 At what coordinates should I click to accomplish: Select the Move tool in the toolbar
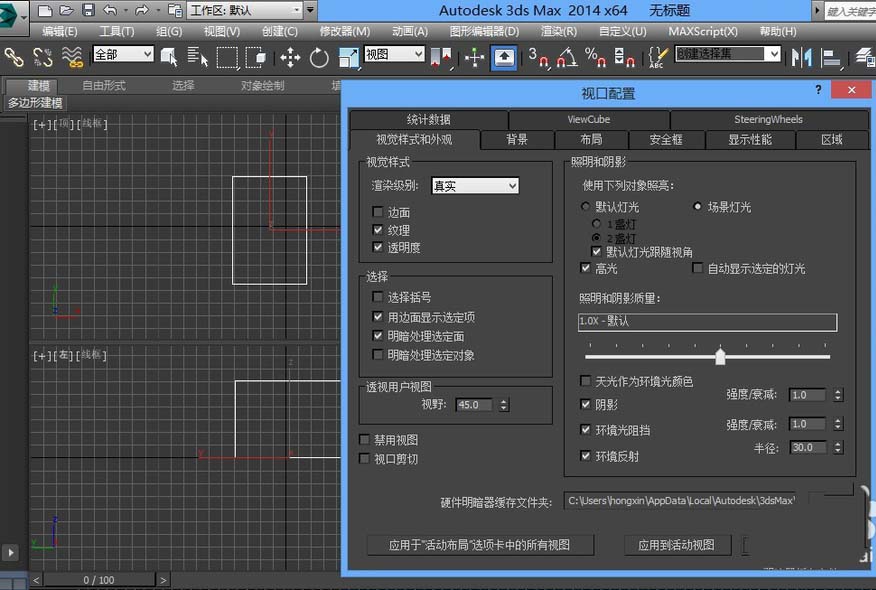(290, 57)
